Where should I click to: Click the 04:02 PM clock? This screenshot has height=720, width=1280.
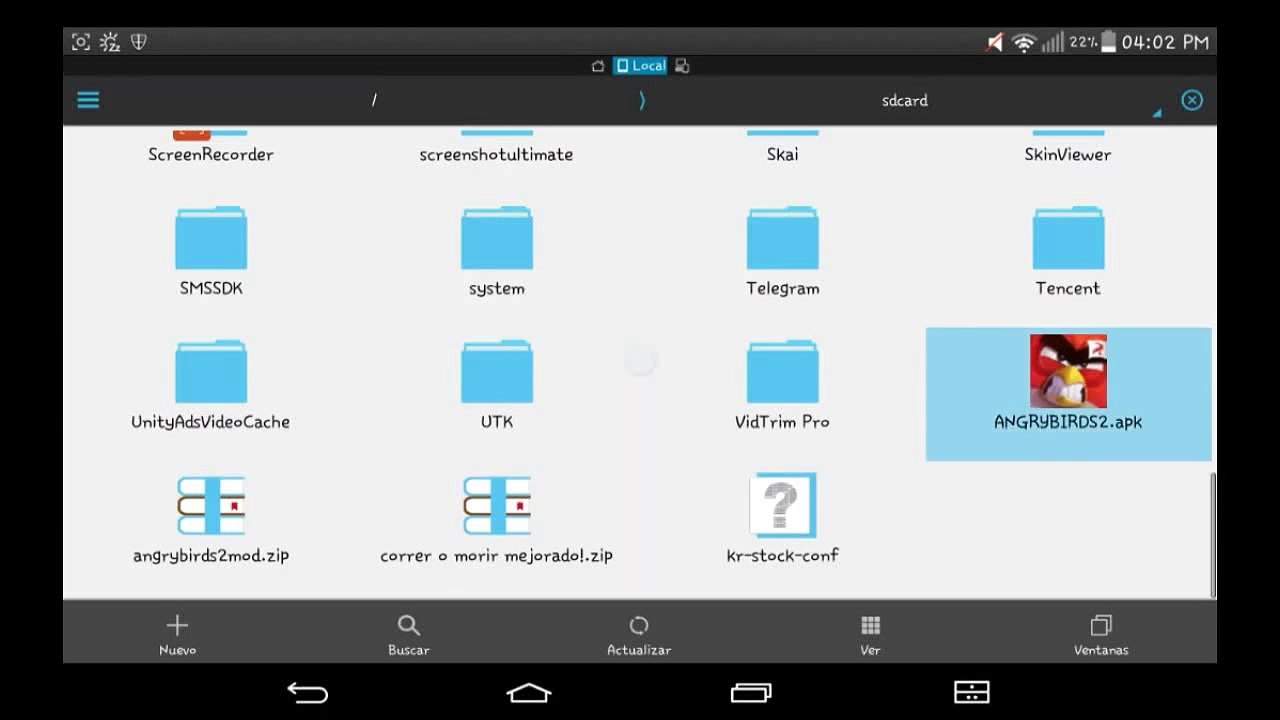pyautogui.click(x=1165, y=42)
